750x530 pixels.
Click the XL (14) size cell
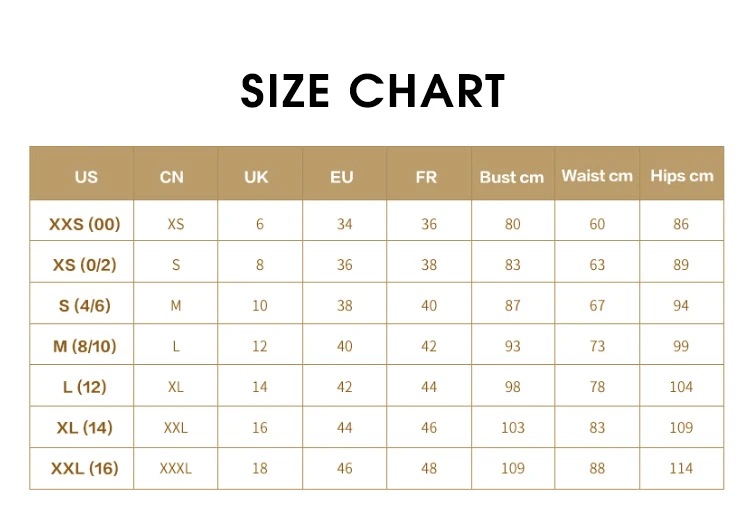coord(85,427)
